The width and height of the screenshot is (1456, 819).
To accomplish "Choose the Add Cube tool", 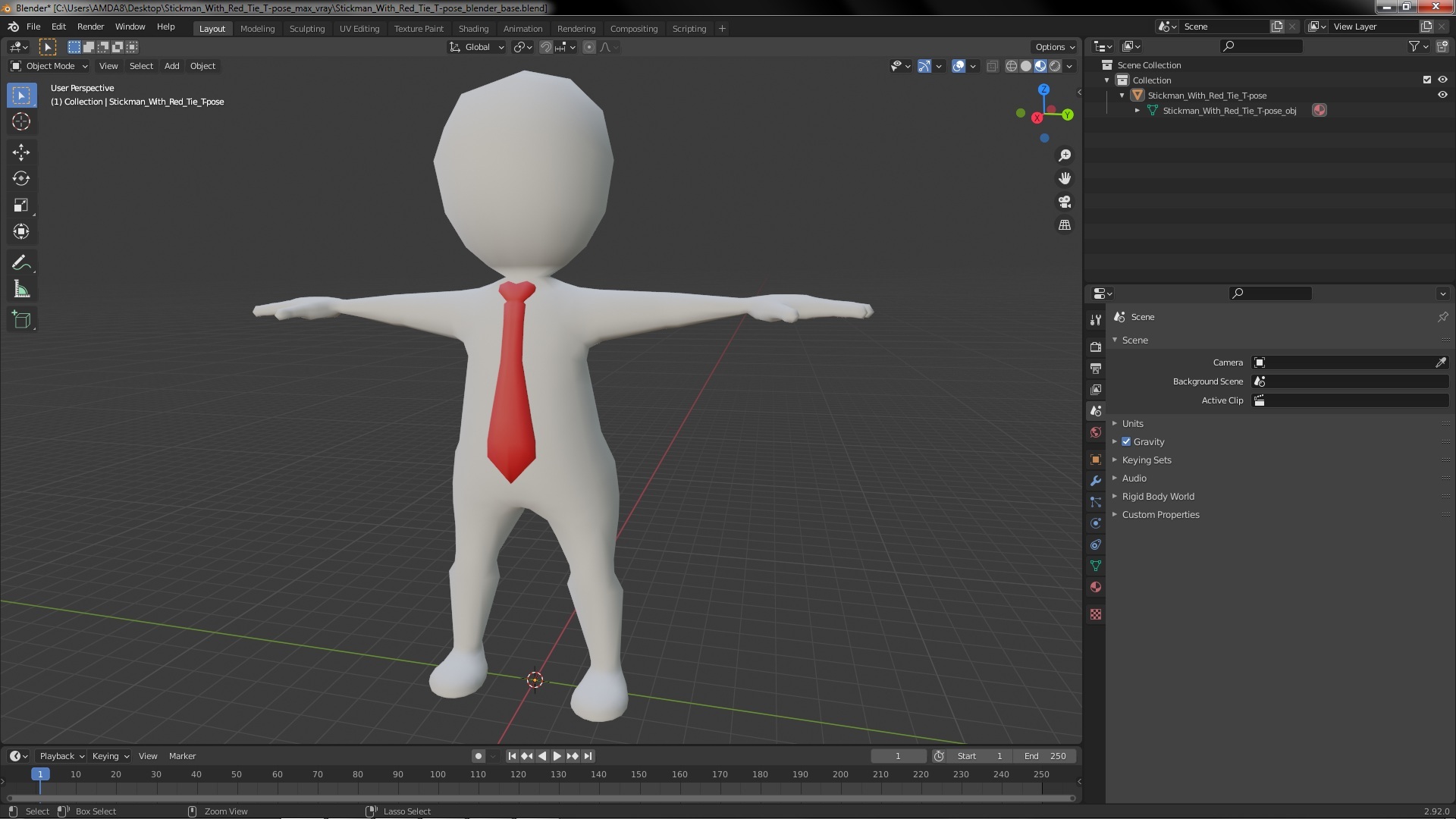I will pyautogui.click(x=21, y=320).
